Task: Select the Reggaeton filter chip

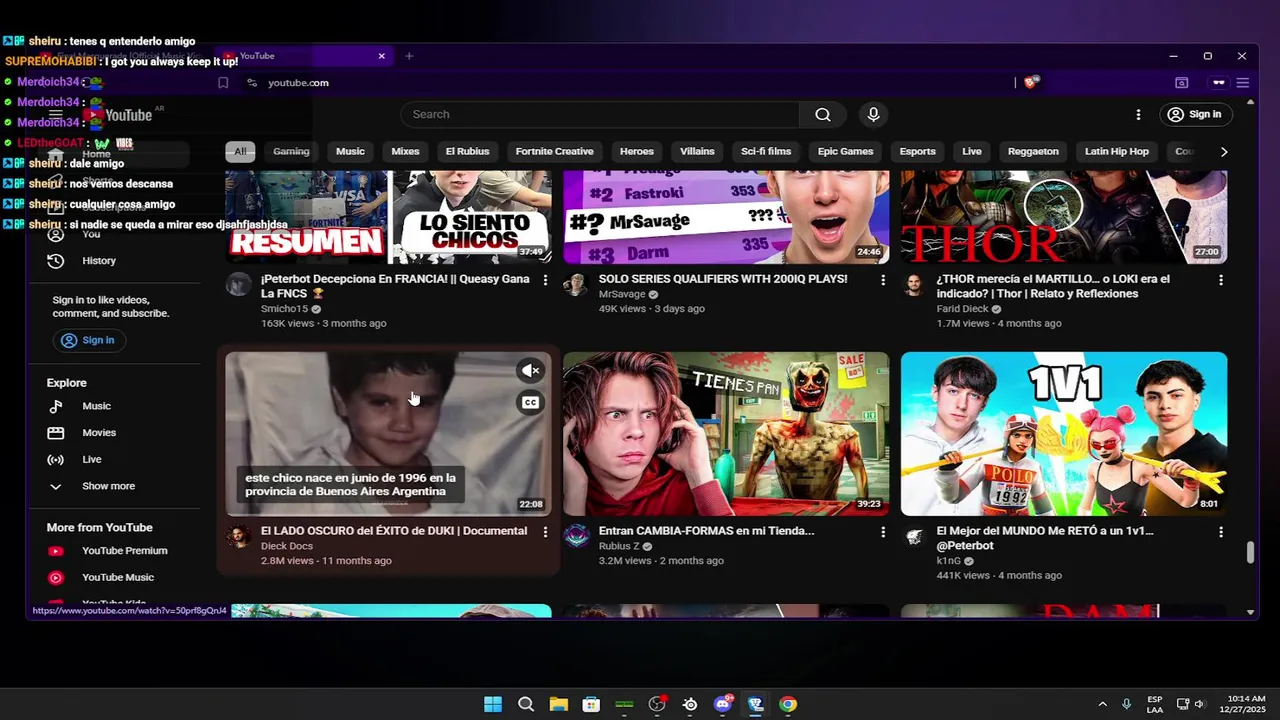Action: pos(1033,151)
